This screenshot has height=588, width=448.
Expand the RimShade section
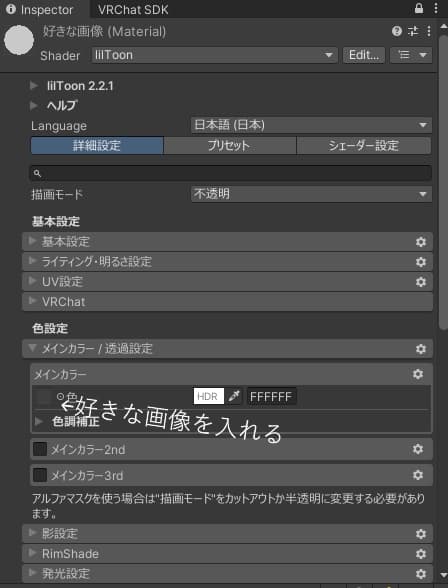pyautogui.click(x=227, y=554)
